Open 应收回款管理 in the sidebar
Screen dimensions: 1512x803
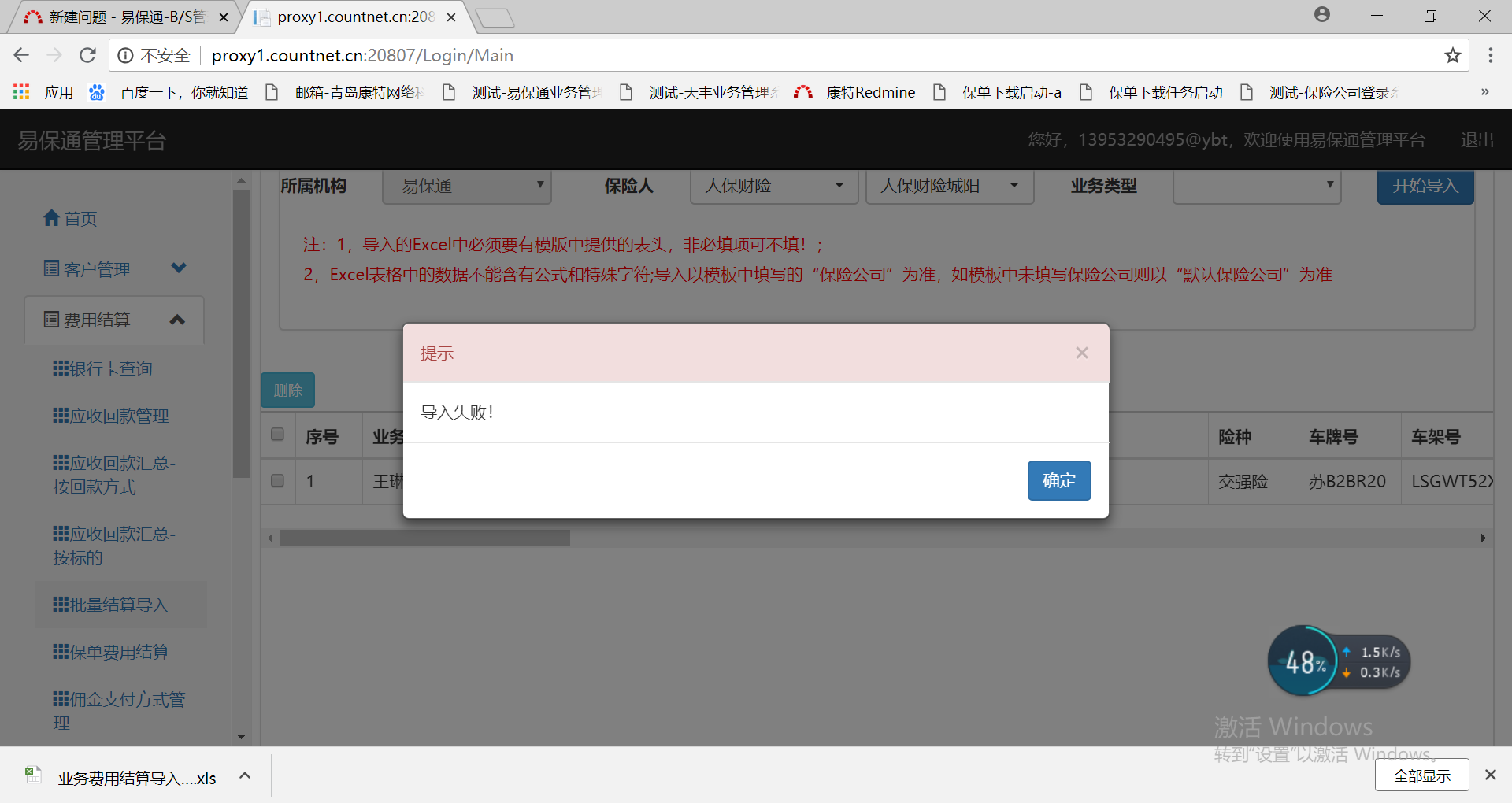coord(111,416)
